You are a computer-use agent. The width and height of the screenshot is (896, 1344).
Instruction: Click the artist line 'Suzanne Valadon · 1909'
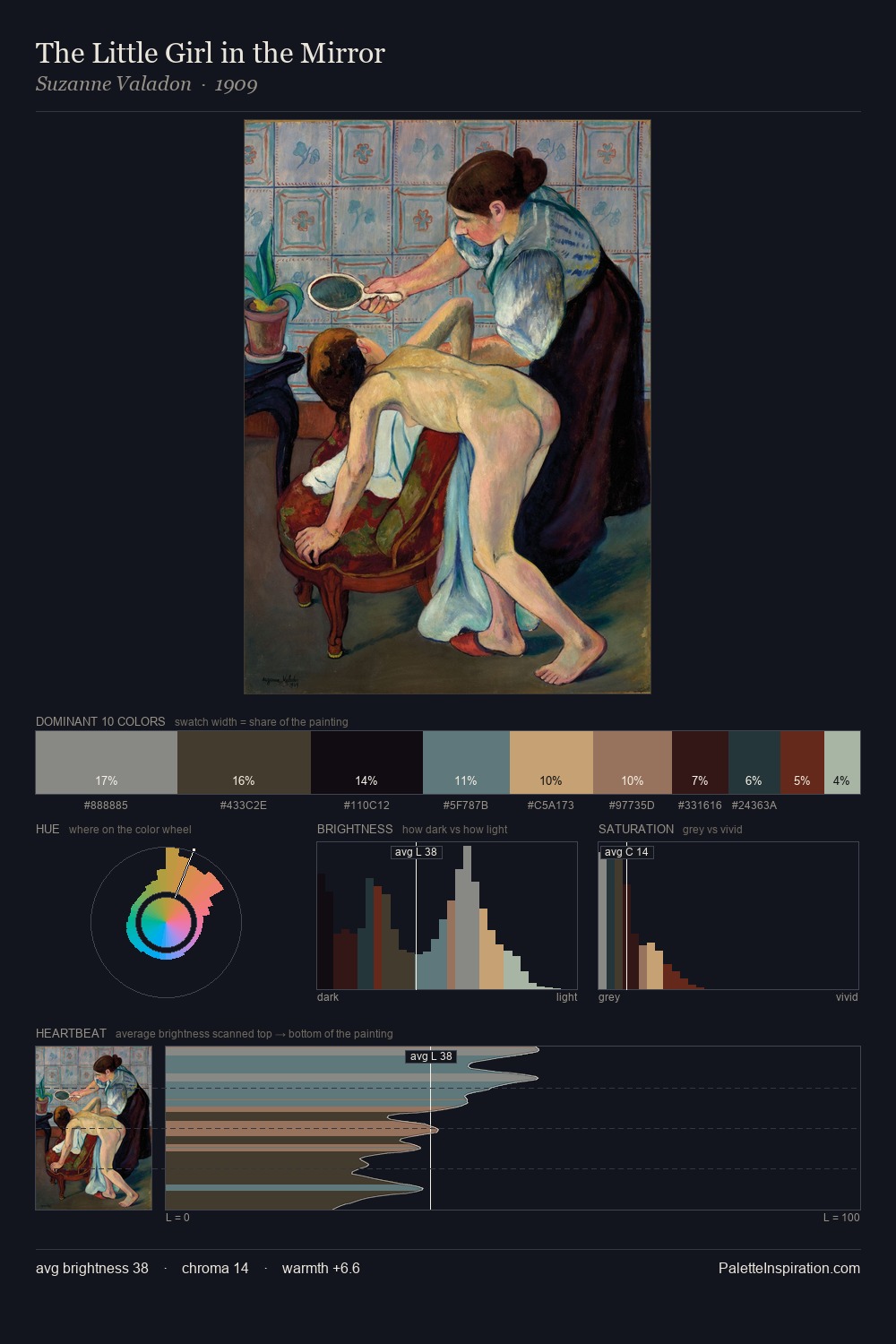click(x=147, y=84)
